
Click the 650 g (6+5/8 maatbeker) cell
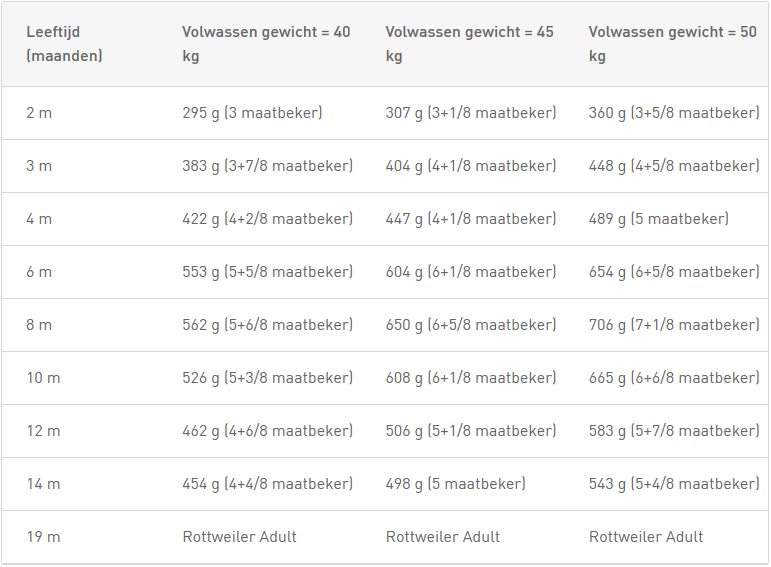tap(471, 325)
